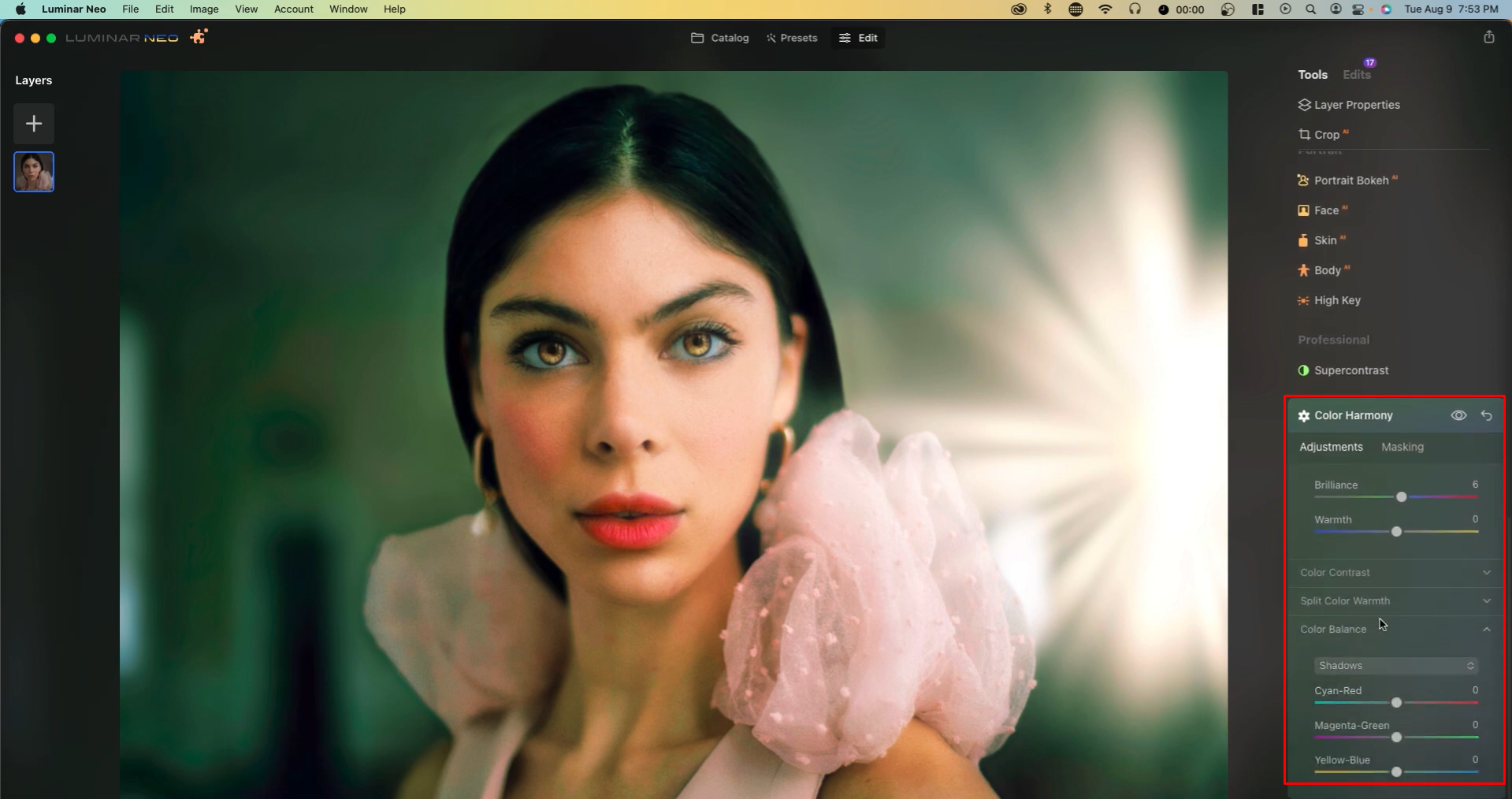Screen dimensions: 1512x799
Task: Switch to the Edits tab
Action: coord(1356,75)
